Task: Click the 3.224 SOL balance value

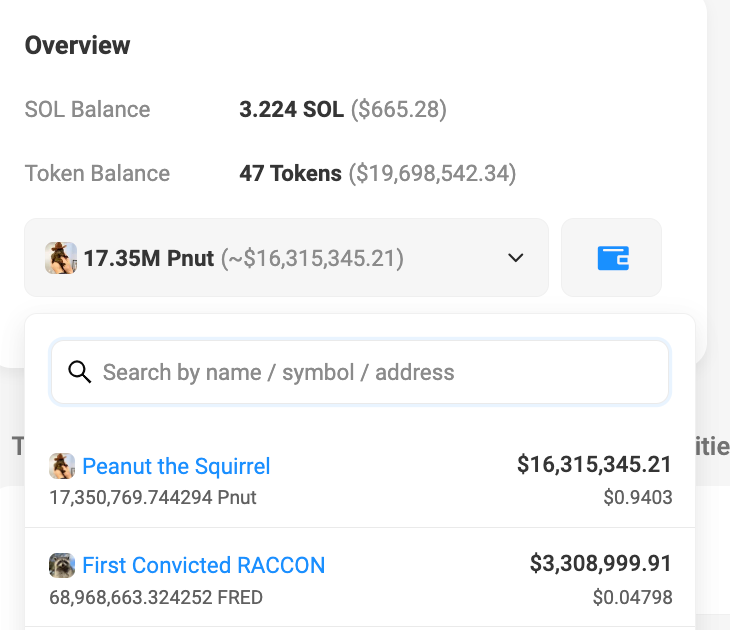Action: point(292,109)
